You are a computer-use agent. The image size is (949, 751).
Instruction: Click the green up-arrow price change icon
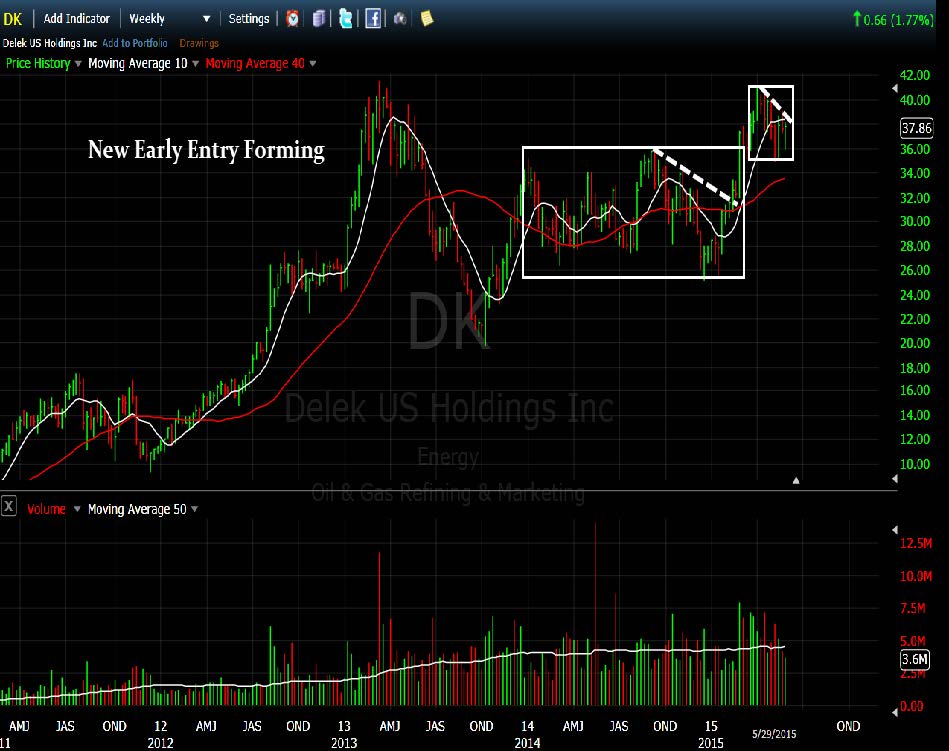pos(857,19)
